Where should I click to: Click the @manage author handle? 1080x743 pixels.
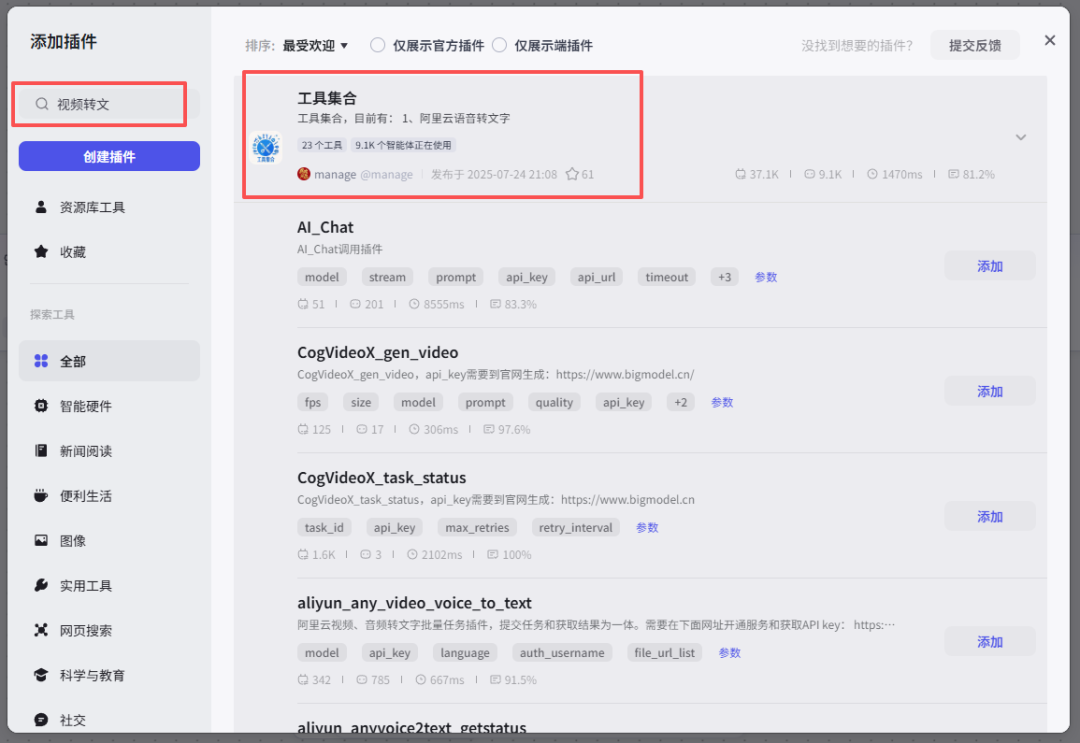click(386, 174)
